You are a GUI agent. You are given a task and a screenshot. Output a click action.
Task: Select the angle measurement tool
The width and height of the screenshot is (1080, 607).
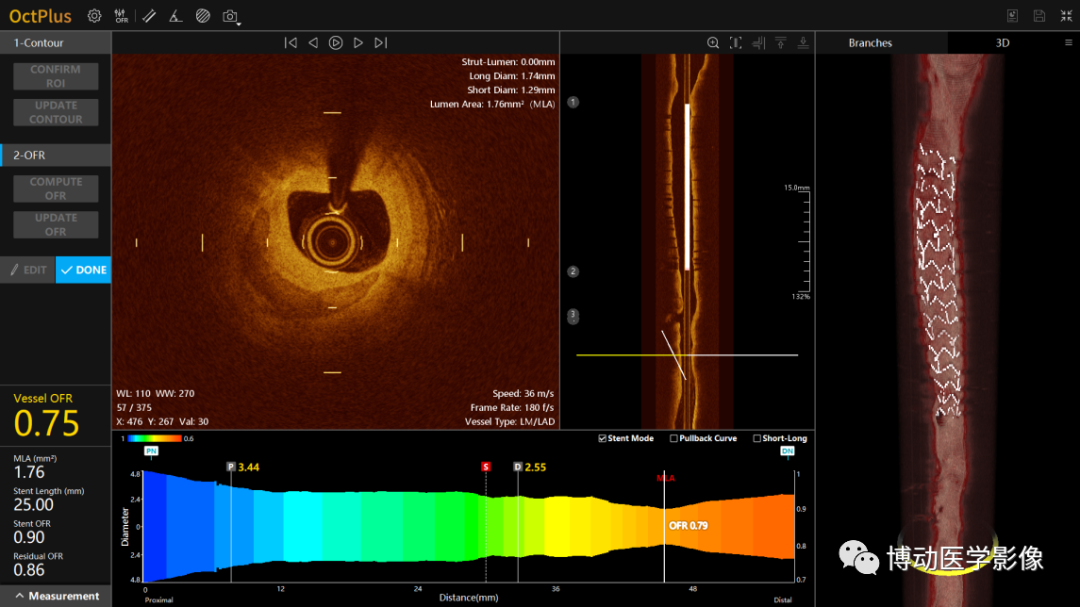175,16
